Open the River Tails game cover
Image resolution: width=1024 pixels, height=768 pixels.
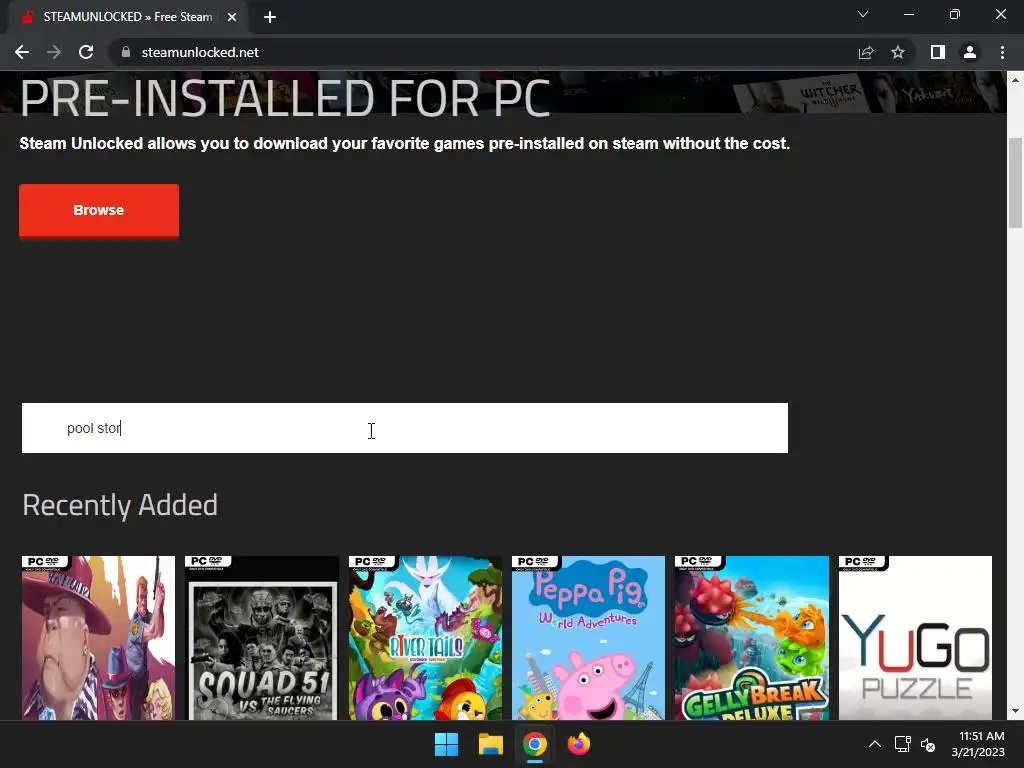click(425, 638)
